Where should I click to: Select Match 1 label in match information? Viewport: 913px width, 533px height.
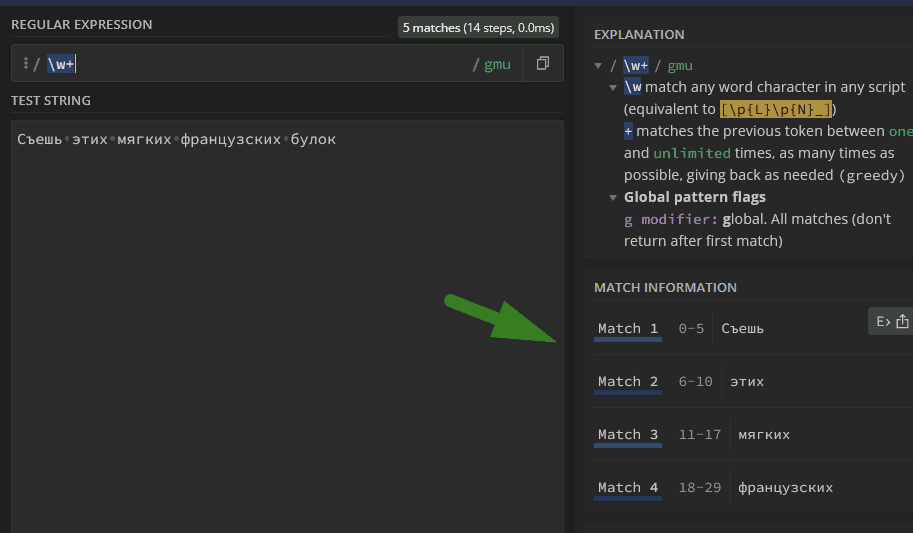pos(628,329)
